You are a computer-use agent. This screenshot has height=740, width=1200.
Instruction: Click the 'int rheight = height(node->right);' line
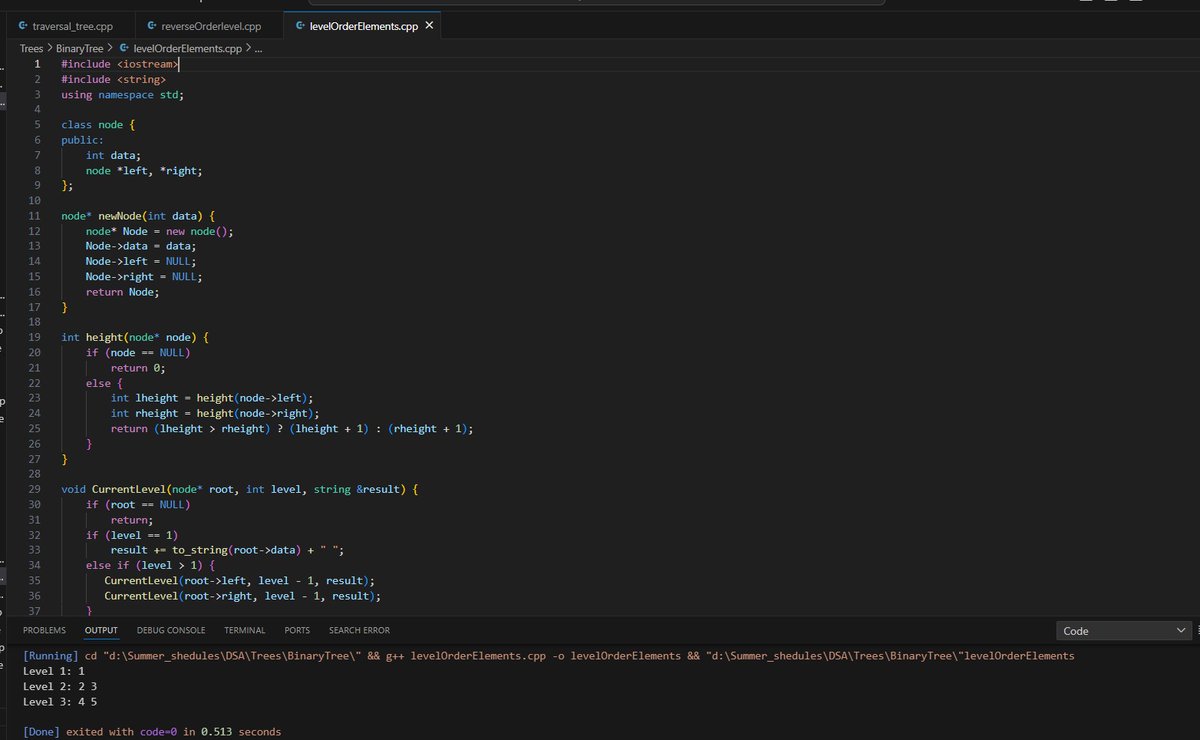(x=215, y=413)
